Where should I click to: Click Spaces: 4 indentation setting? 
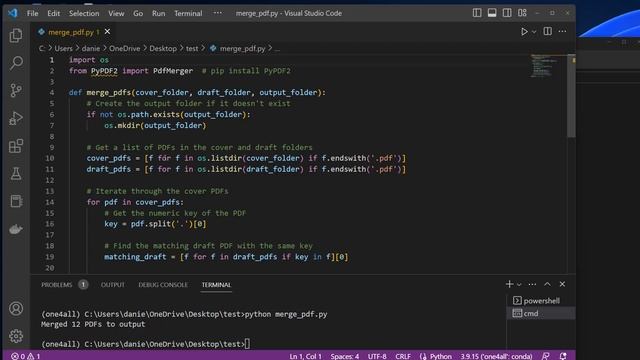[x=344, y=356]
